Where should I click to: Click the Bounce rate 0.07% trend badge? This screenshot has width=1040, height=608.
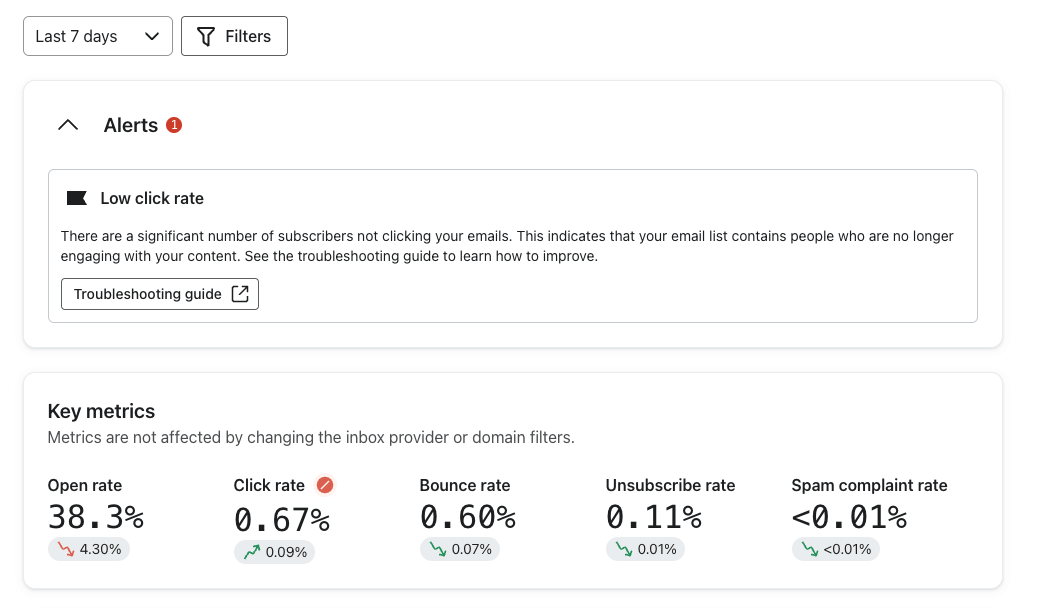tap(459, 549)
